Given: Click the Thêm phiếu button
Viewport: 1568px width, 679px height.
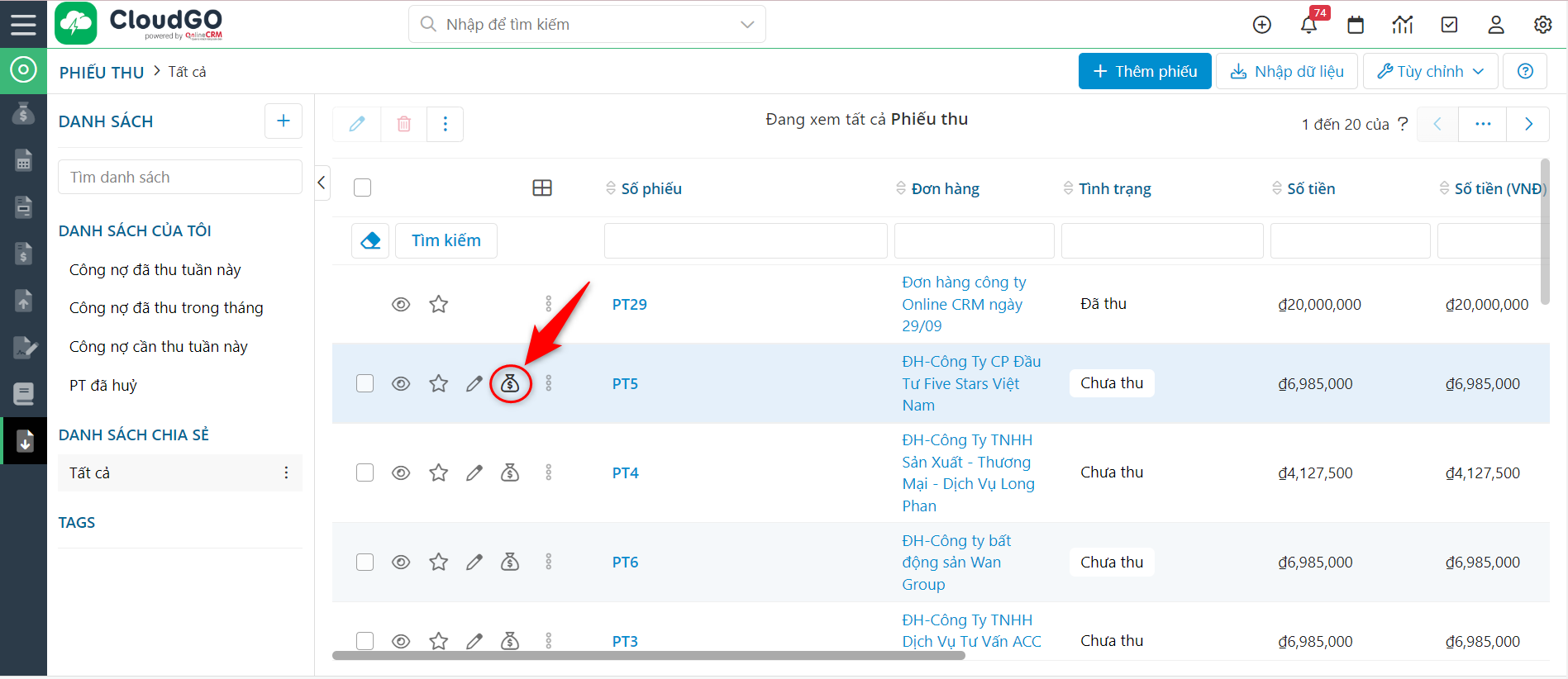Looking at the screenshot, I should [1144, 71].
